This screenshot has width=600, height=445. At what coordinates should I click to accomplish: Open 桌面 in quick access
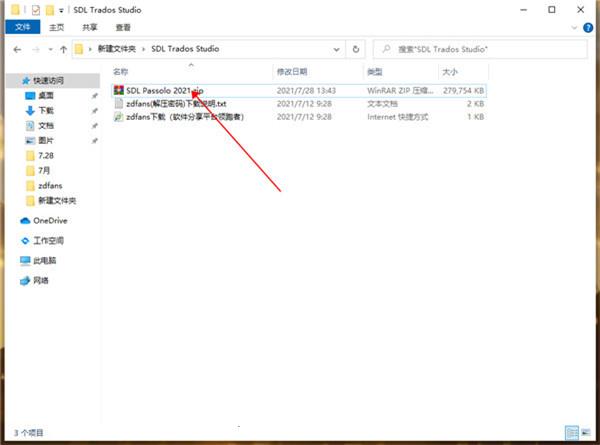pos(46,95)
